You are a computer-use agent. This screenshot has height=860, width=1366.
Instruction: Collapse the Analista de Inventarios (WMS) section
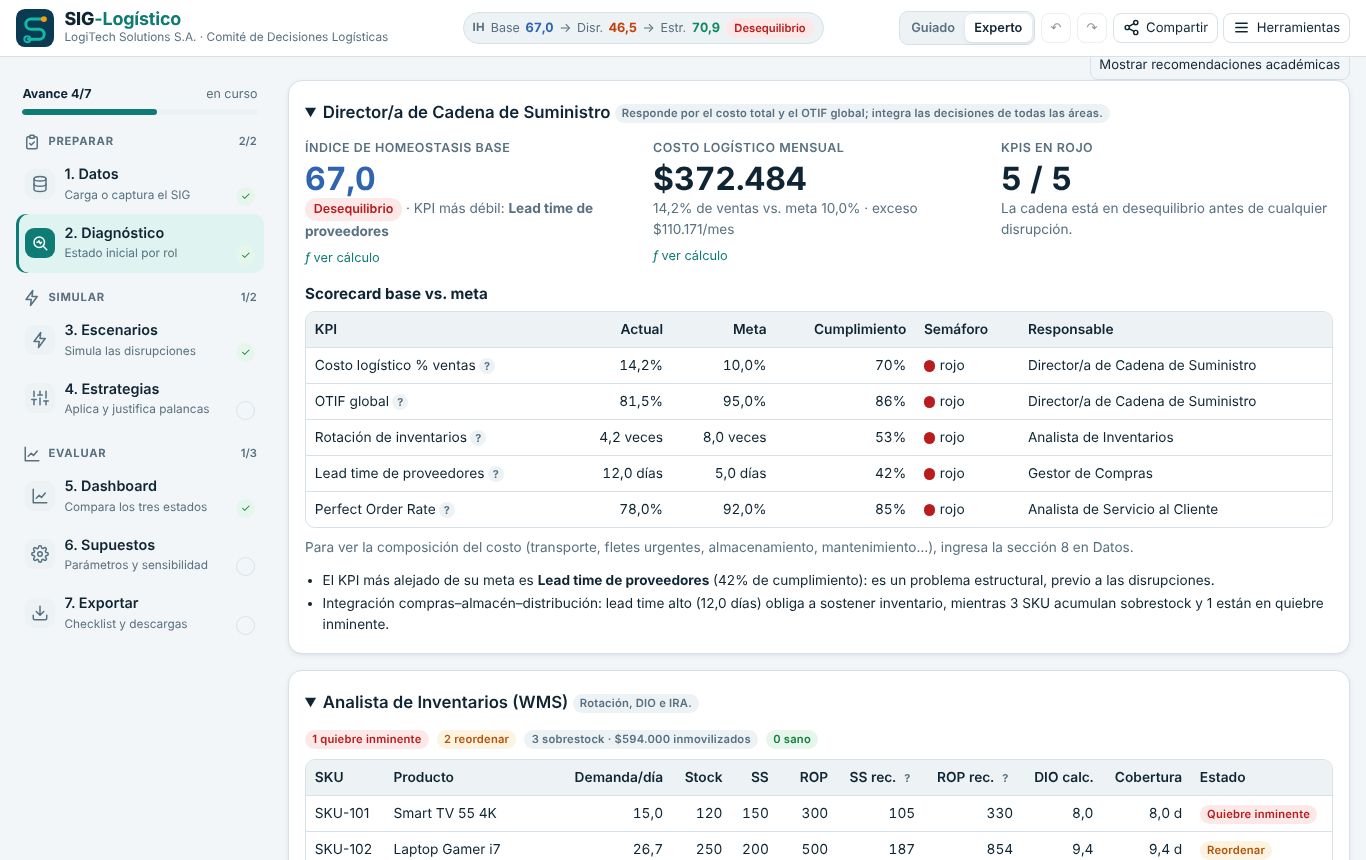(311, 703)
